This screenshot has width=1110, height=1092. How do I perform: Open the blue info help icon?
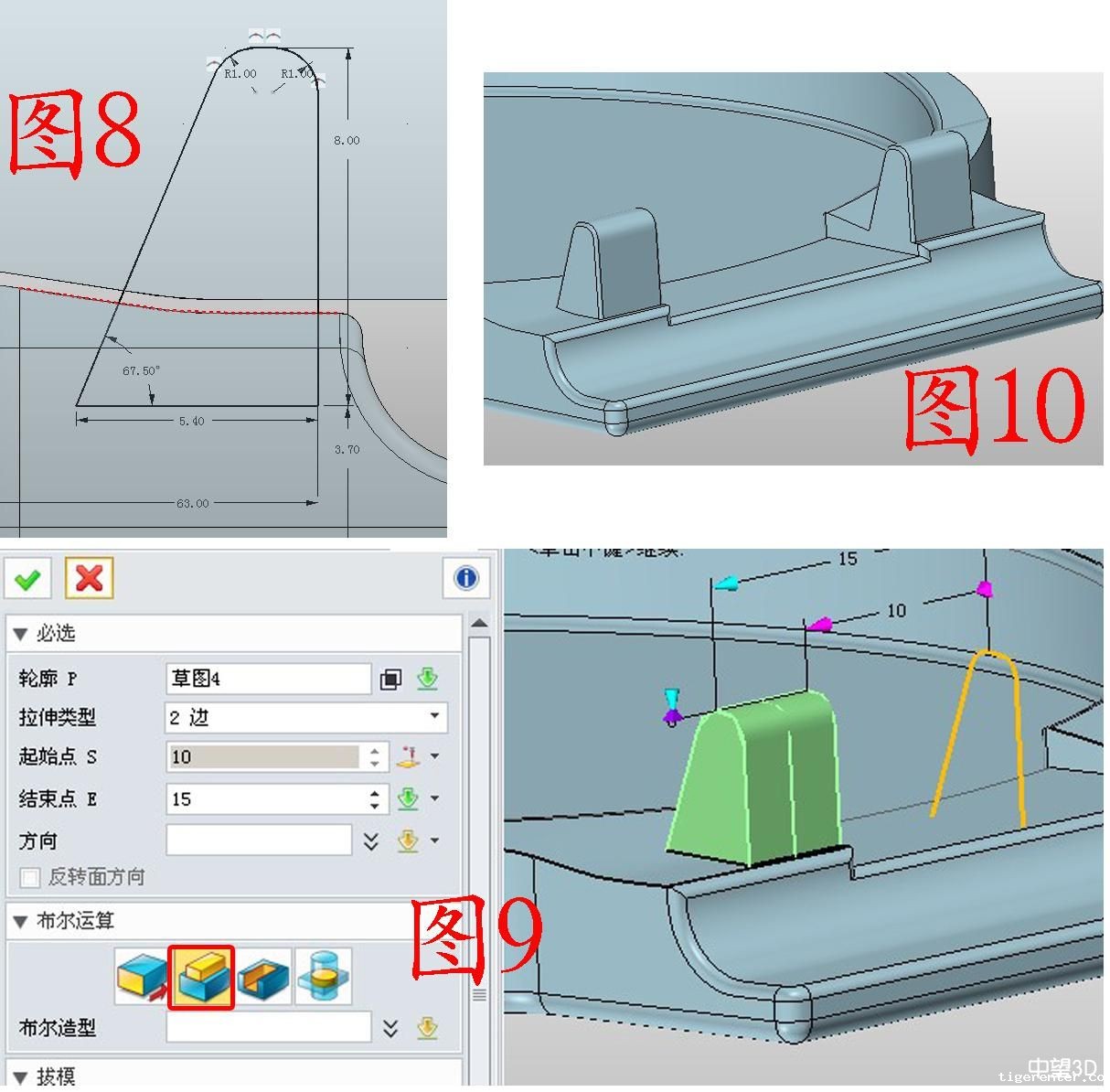(x=466, y=578)
